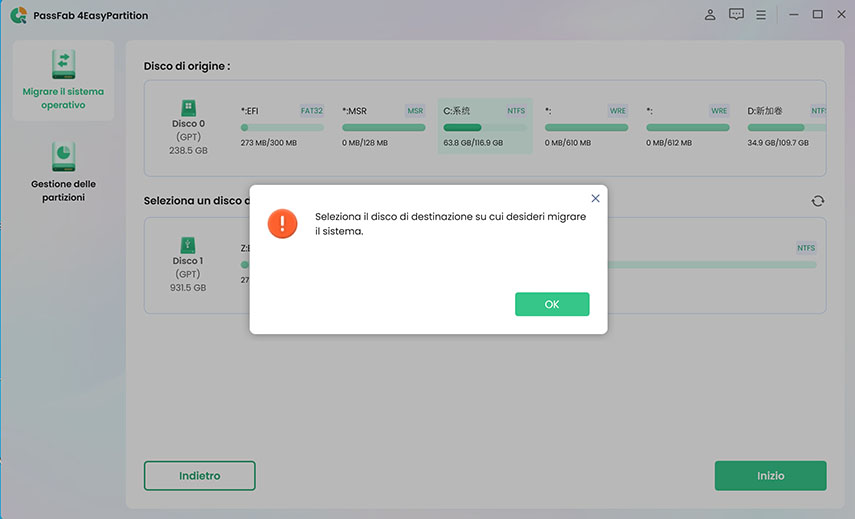Click the MSR partition usage bar
The width and height of the screenshot is (855, 519).
click(x=383, y=128)
